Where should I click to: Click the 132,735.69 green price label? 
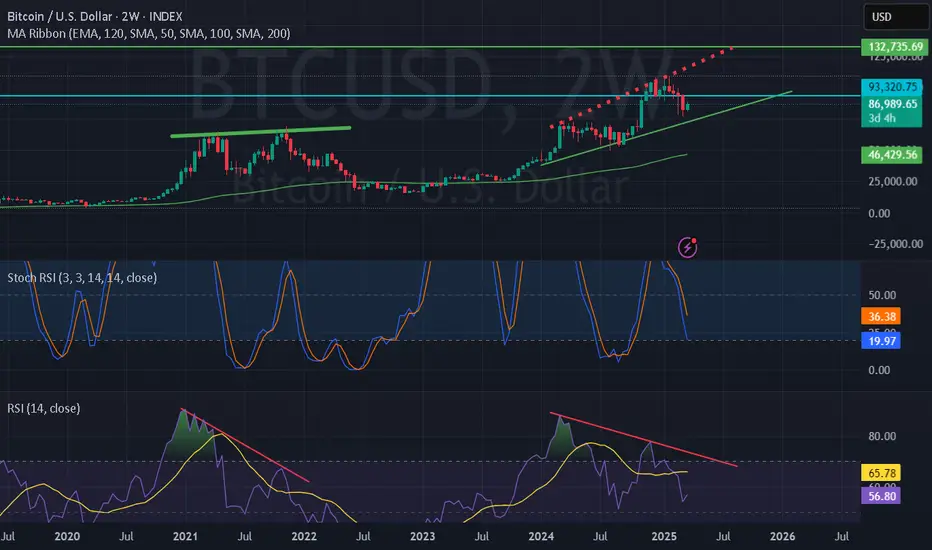(x=896, y=47)
